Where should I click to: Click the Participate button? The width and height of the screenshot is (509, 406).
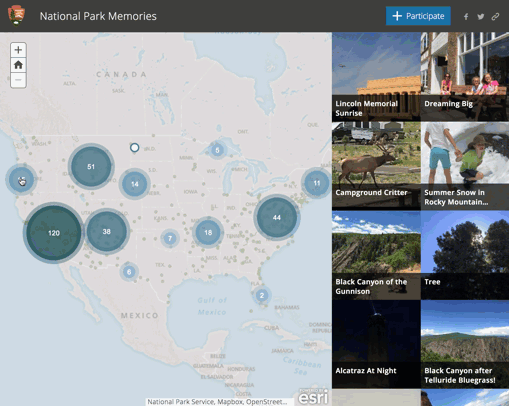[x=418, y=16]
